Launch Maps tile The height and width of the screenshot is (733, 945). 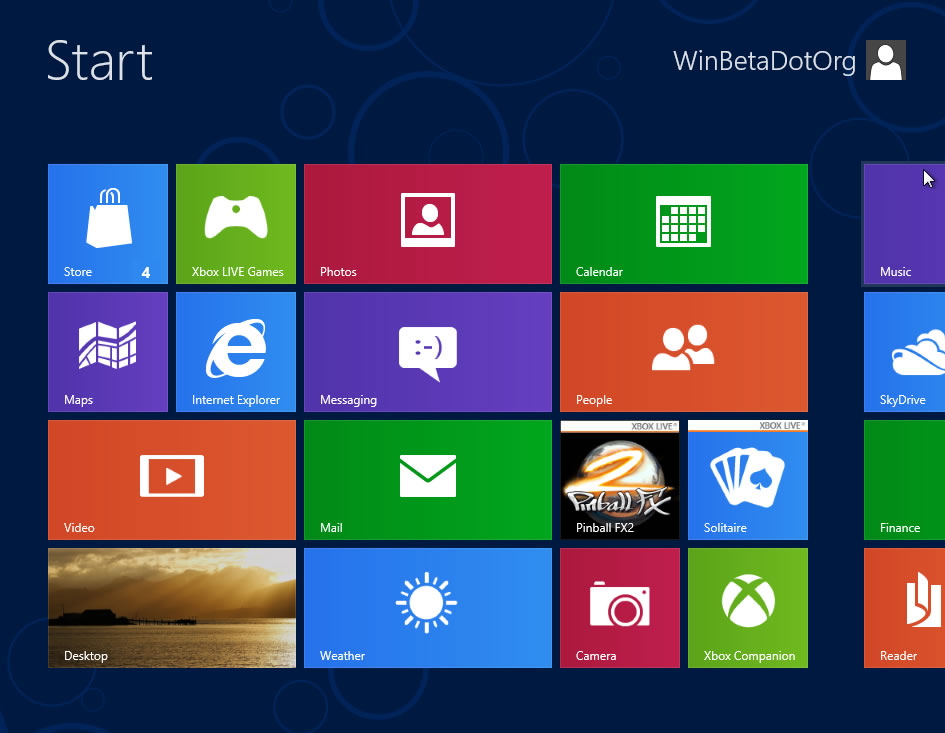108,352
